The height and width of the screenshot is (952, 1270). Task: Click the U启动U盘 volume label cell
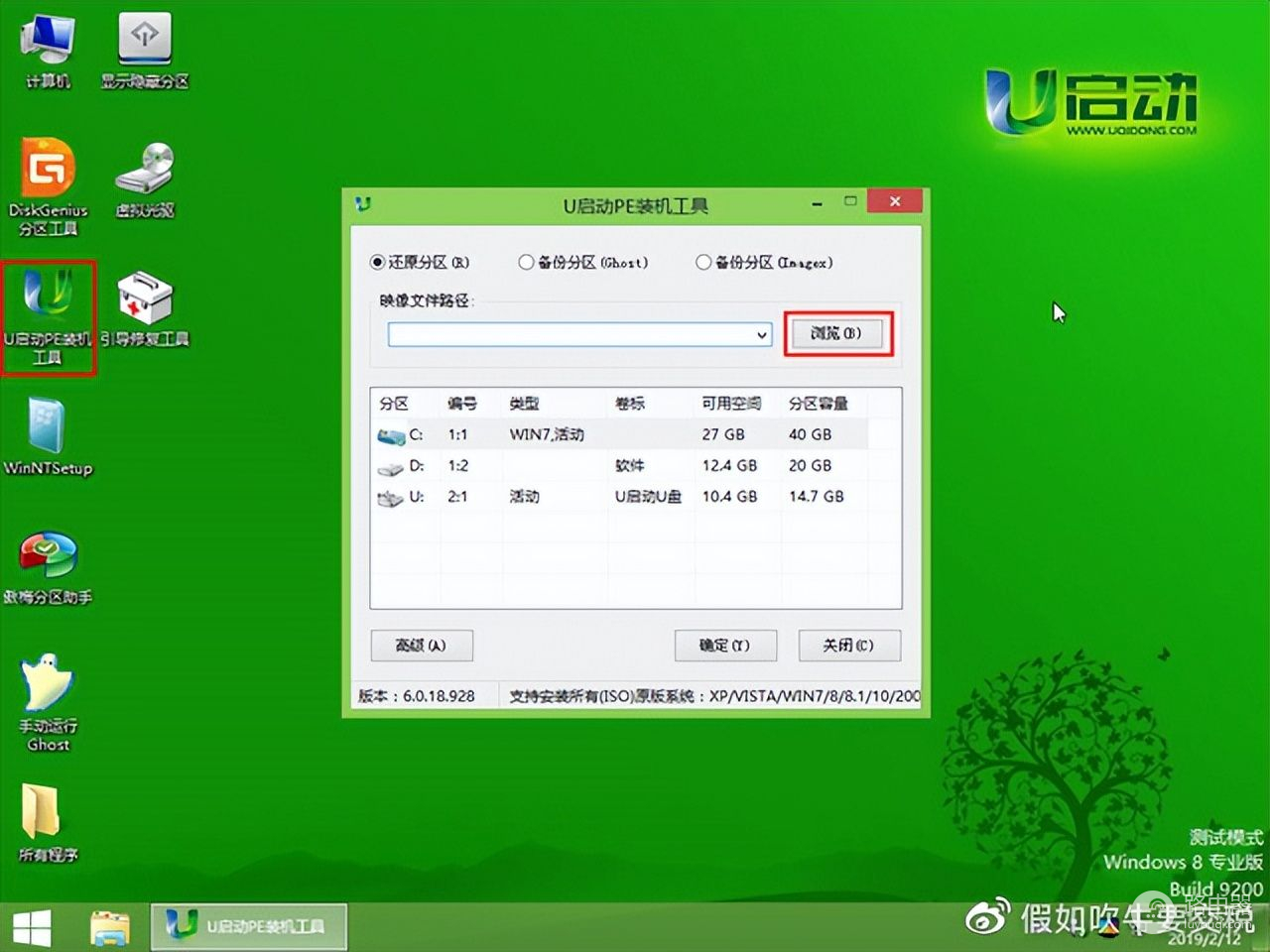coord(648,497)
